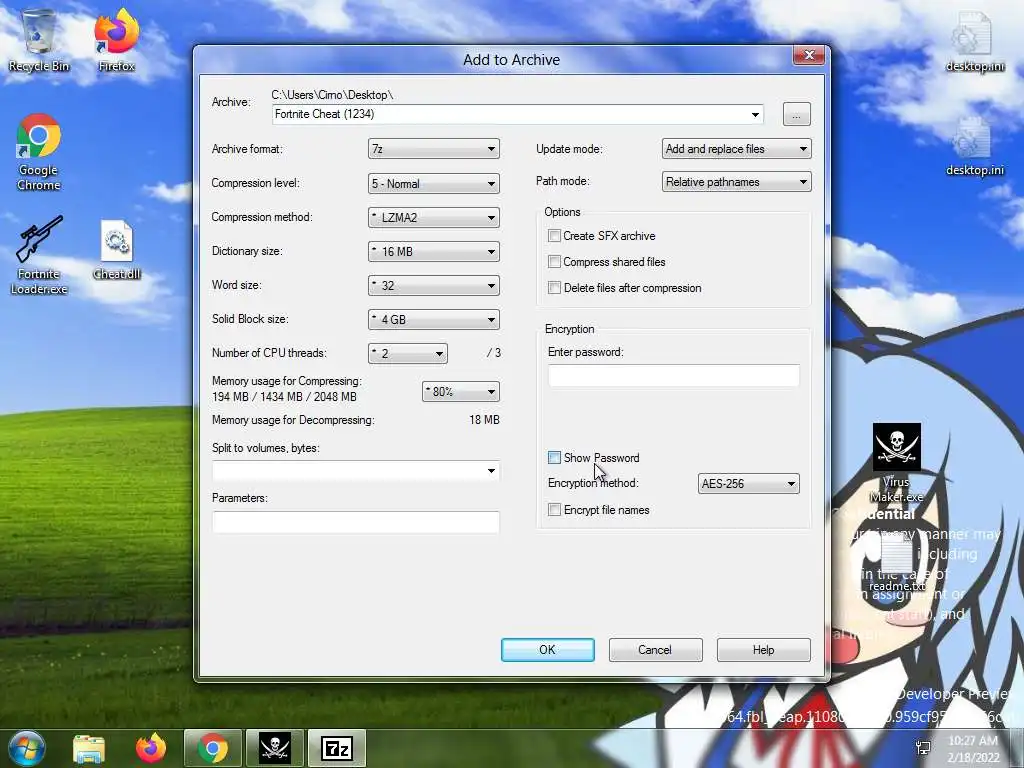1024x768 pixels.
Task: Open Path mode Relative pathnames dropdown
Action: click(737, 182)
